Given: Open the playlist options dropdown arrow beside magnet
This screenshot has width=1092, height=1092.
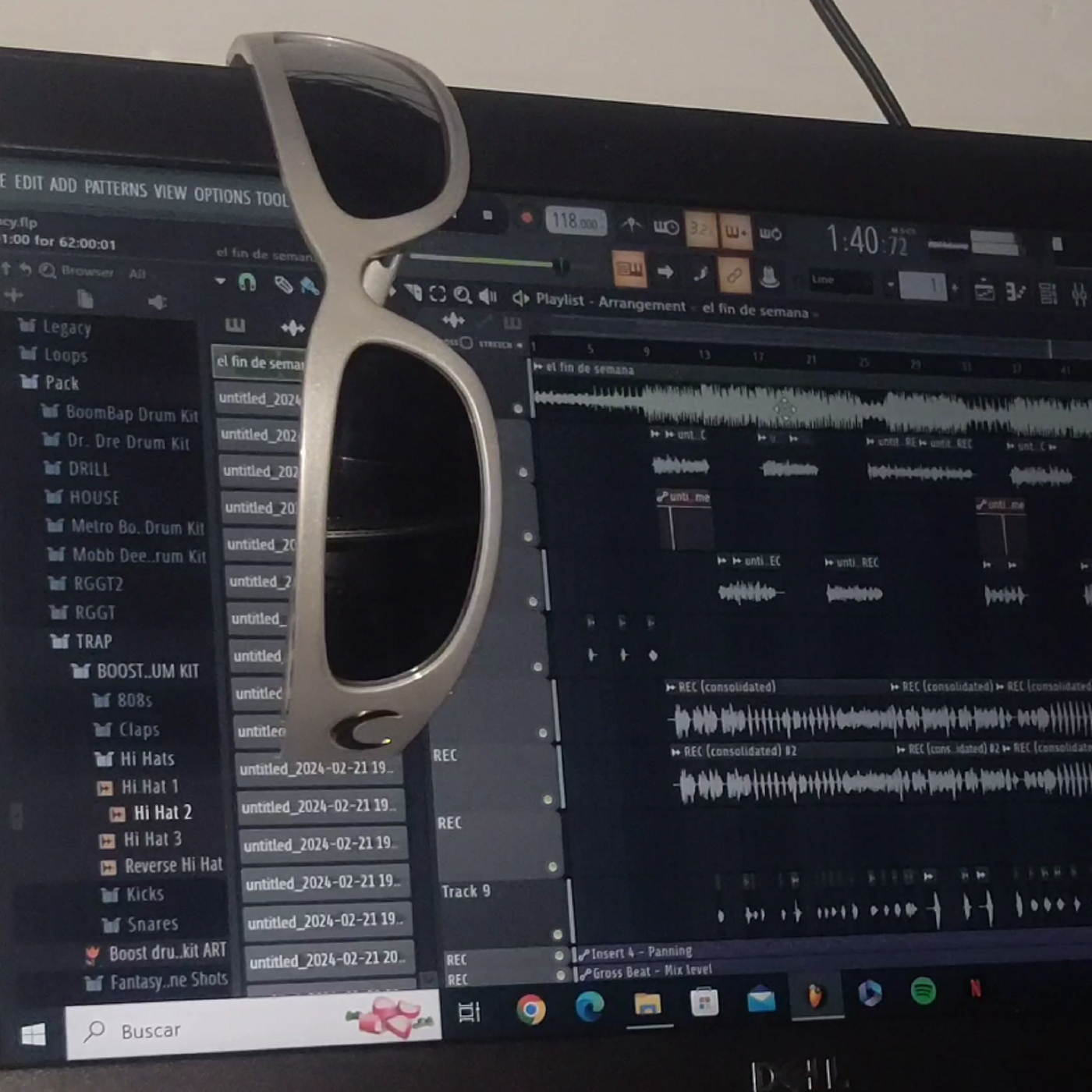Looking at the screenshot, I should tap(220, 282).
